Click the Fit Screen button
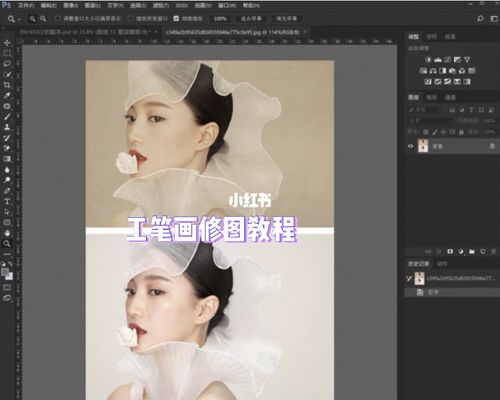The height and width of the screenshot is (400, 500). pyautogui.click(x=251, y=19)
